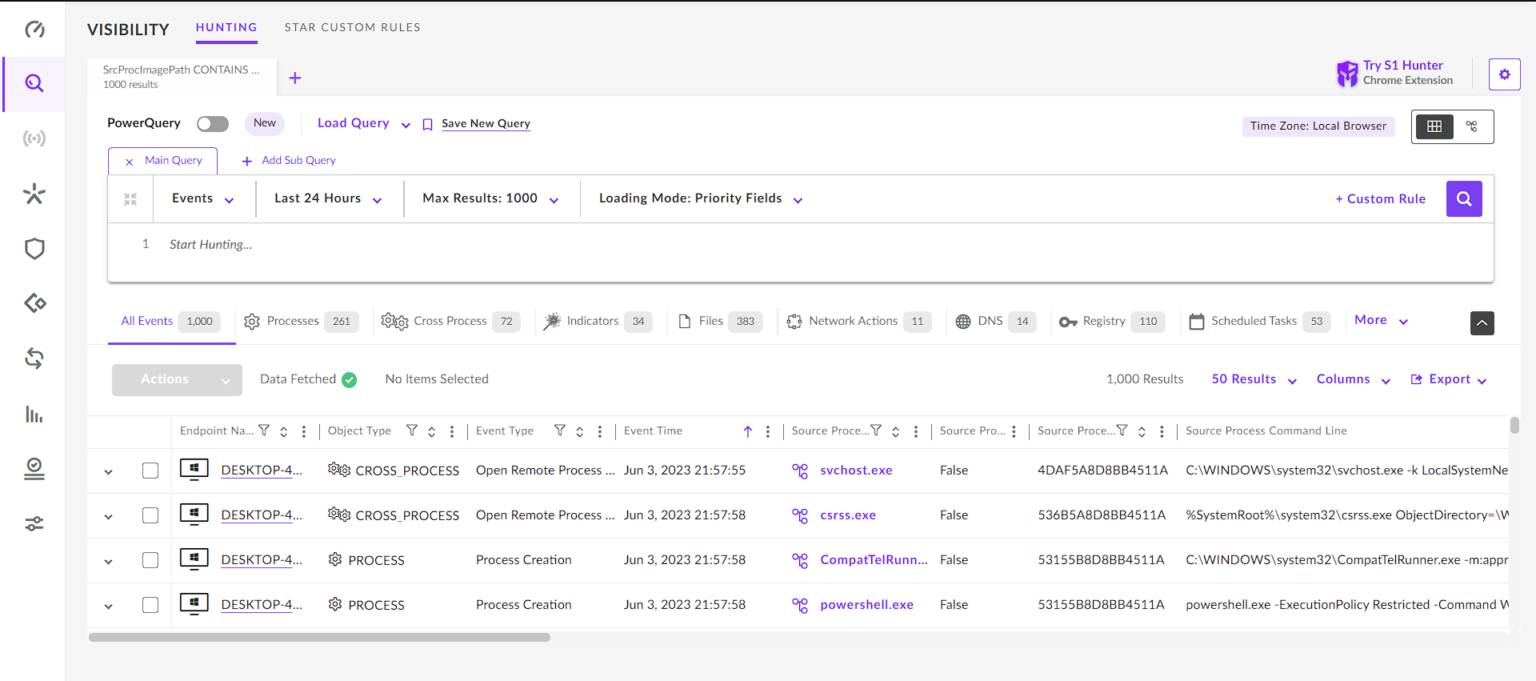
Task: Enable the PowerQuery toggle
Action: [x=211, y=123]
